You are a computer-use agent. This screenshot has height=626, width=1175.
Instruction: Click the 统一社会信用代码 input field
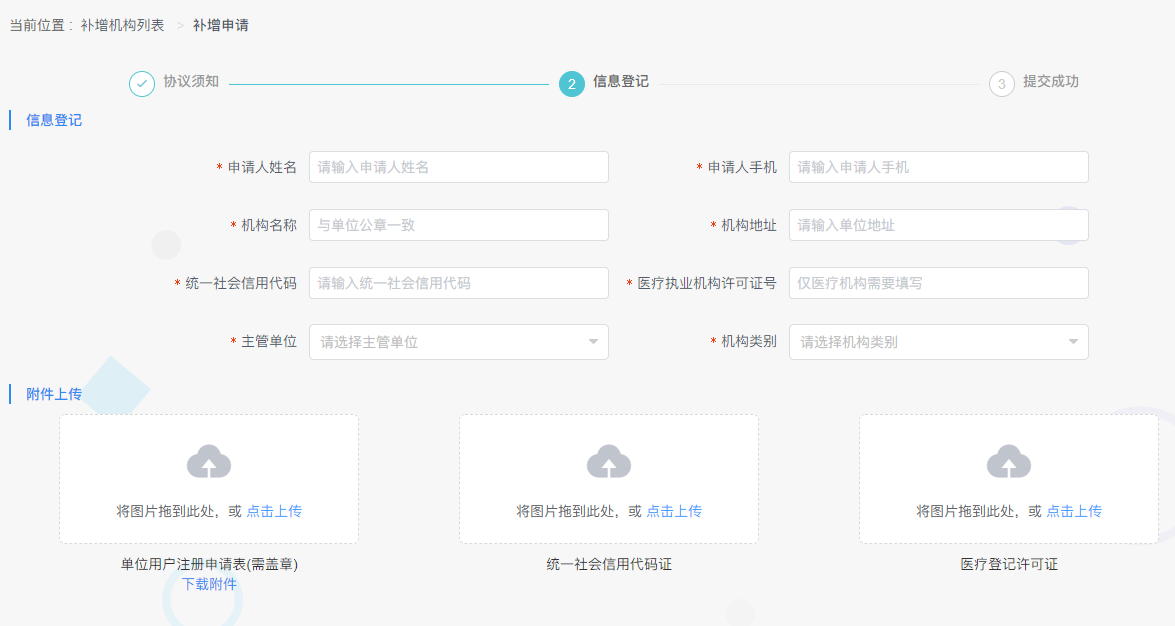pyautogui.click(x=459, y=283)
